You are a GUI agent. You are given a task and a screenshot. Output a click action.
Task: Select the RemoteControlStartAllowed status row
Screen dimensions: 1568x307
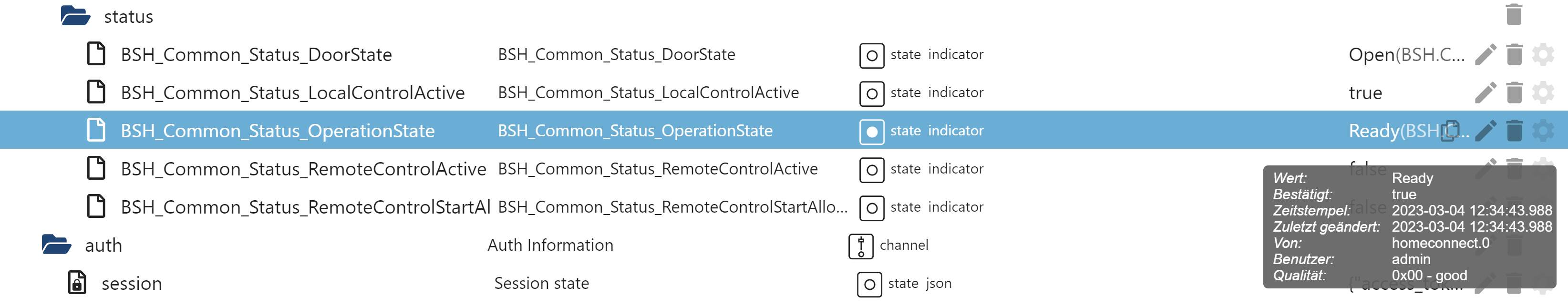[305, 207]
